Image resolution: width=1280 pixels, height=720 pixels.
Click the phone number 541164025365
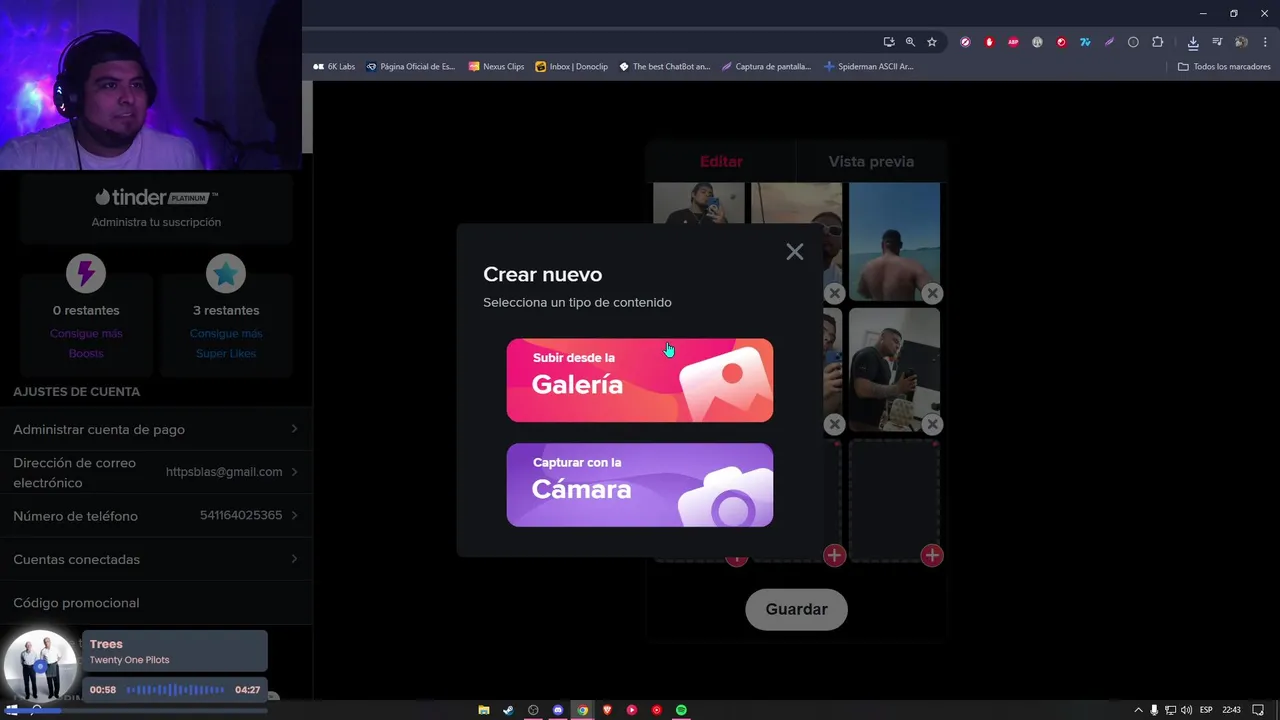(241, 516)
